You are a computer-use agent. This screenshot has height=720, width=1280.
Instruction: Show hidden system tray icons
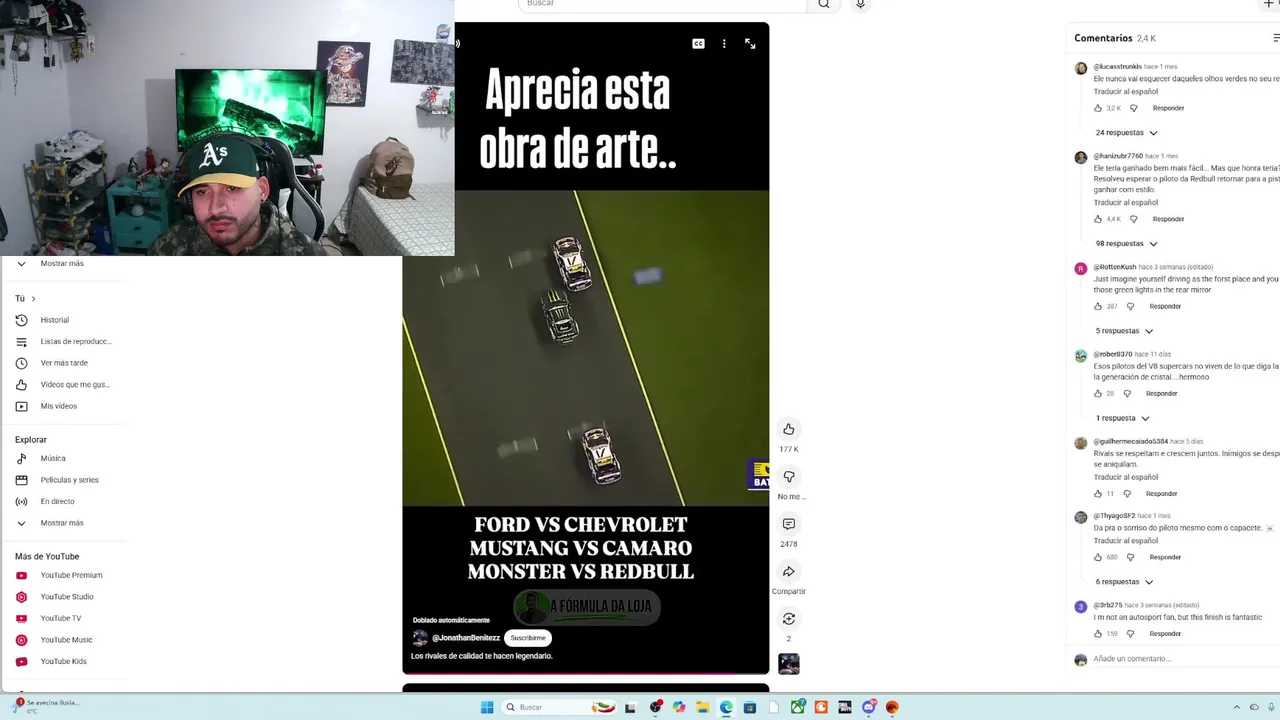pos(1237,707)
